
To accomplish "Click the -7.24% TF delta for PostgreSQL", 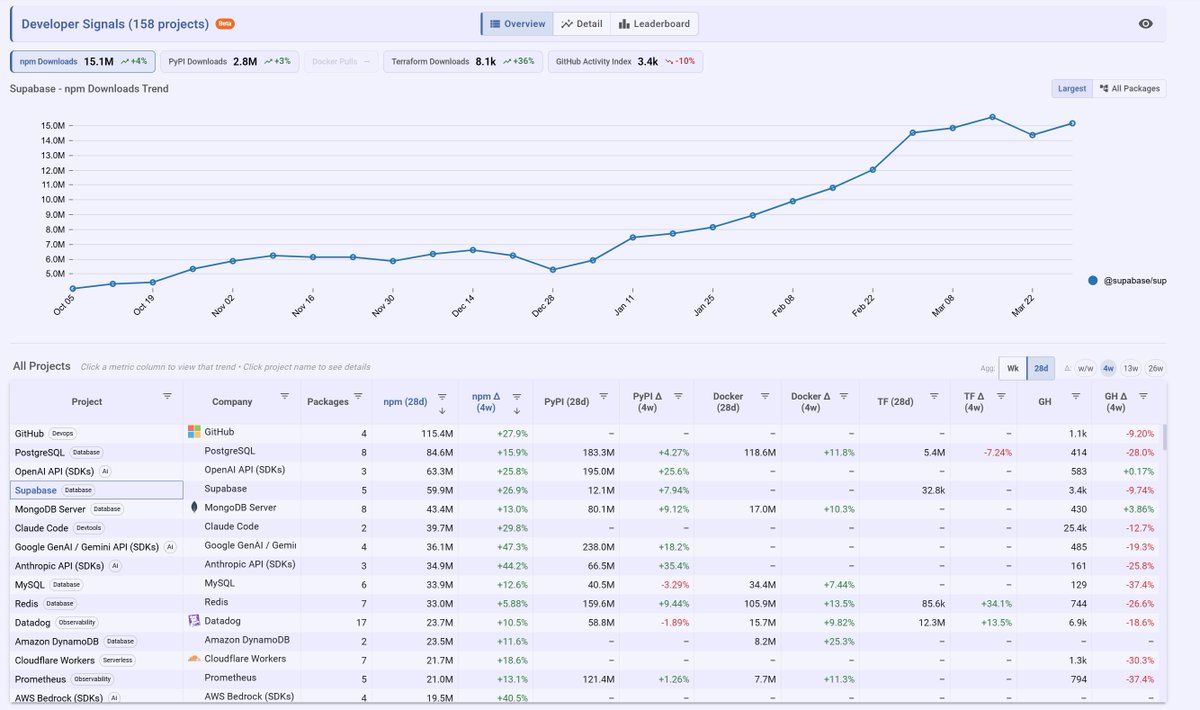I will [x=998, y=453].
